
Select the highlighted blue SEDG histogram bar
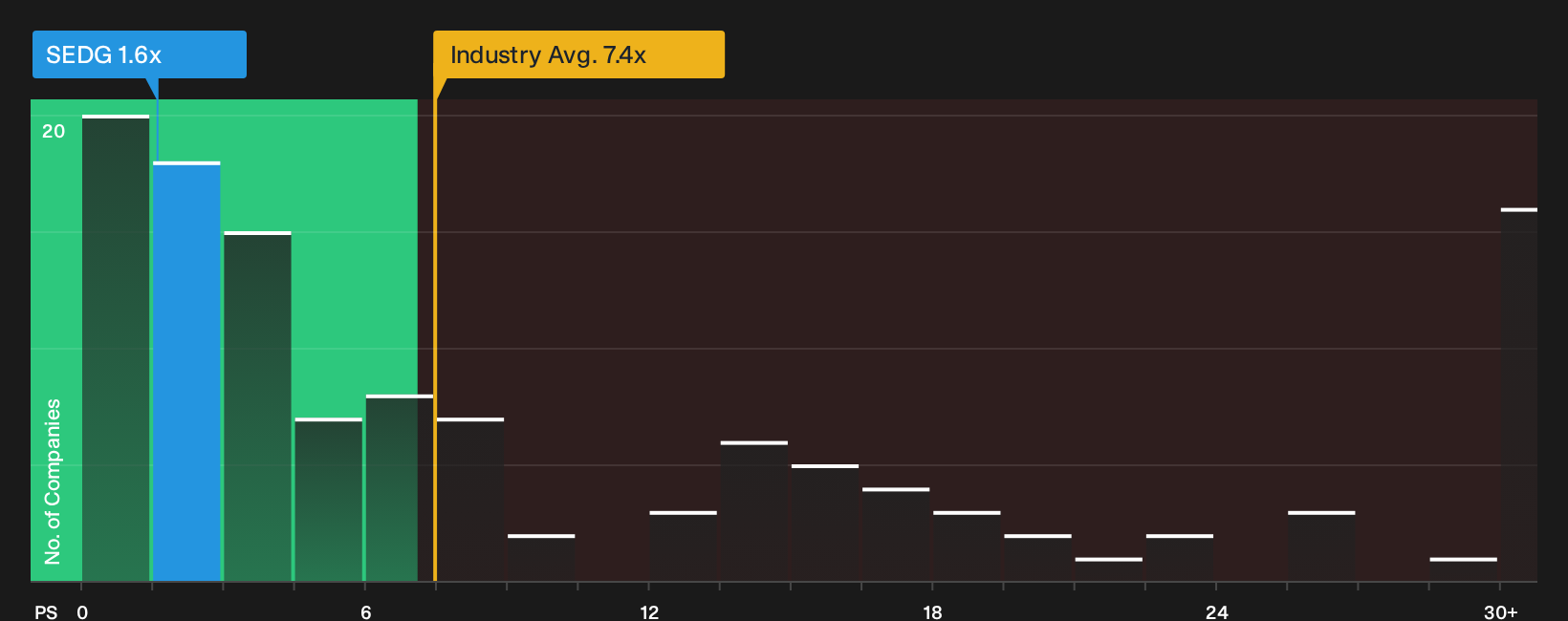186,372
